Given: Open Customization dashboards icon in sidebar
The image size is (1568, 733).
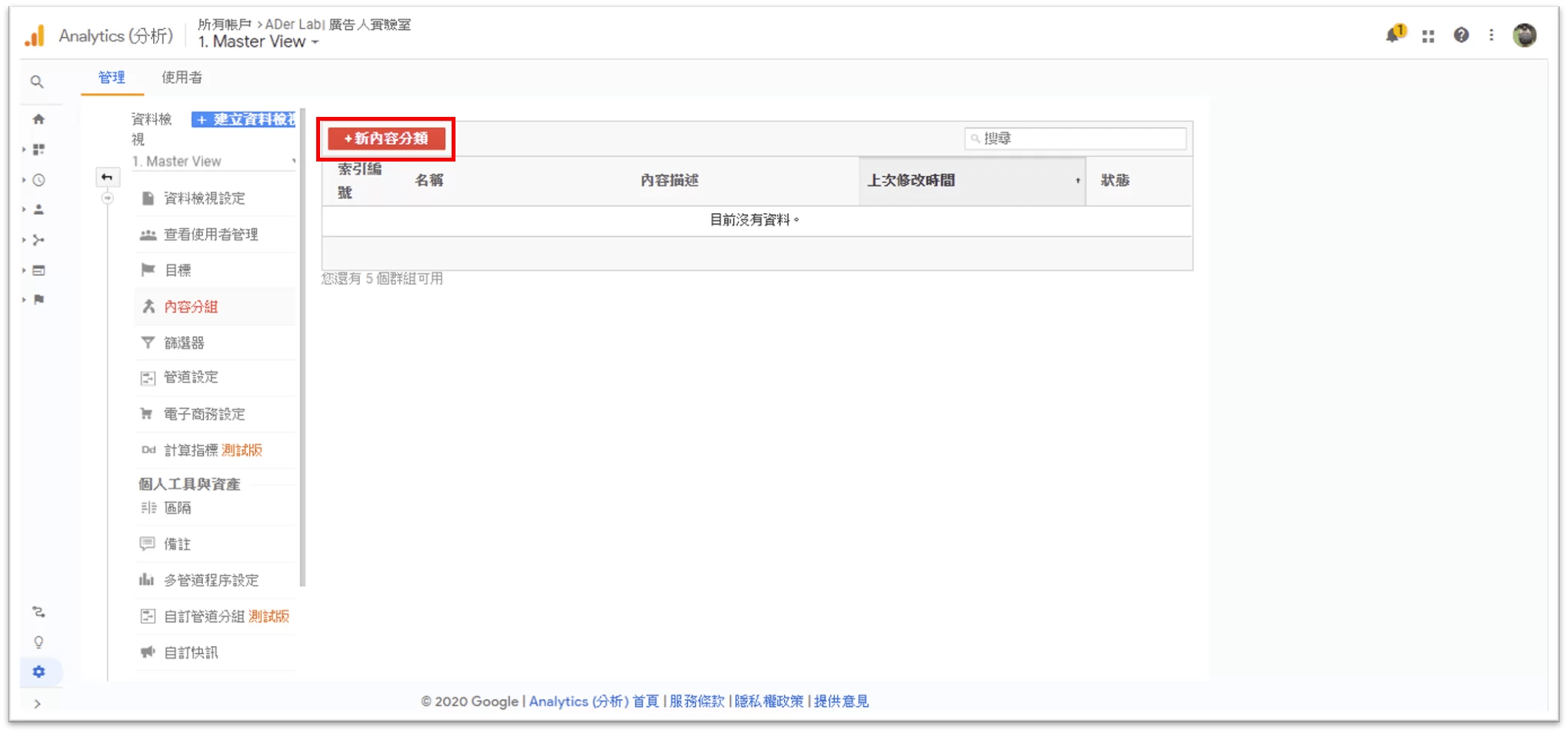Looking at the screenshot, I should click(x=38, y=149).
